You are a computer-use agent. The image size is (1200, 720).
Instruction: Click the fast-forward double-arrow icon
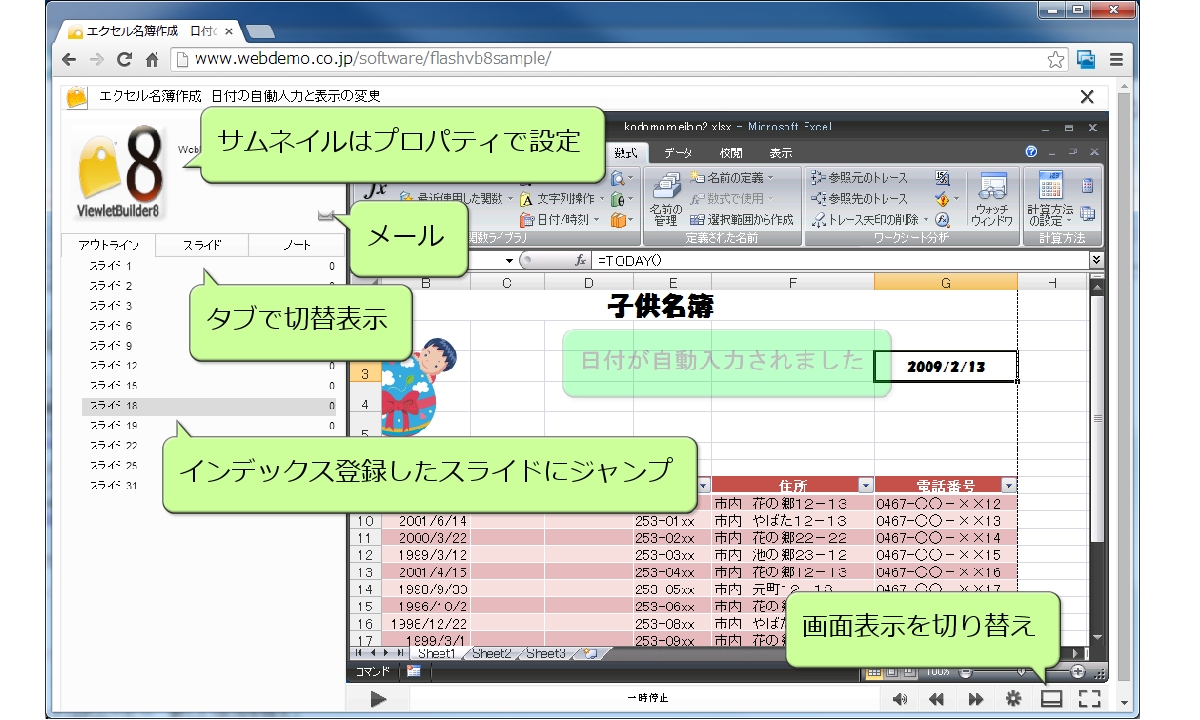975,699
